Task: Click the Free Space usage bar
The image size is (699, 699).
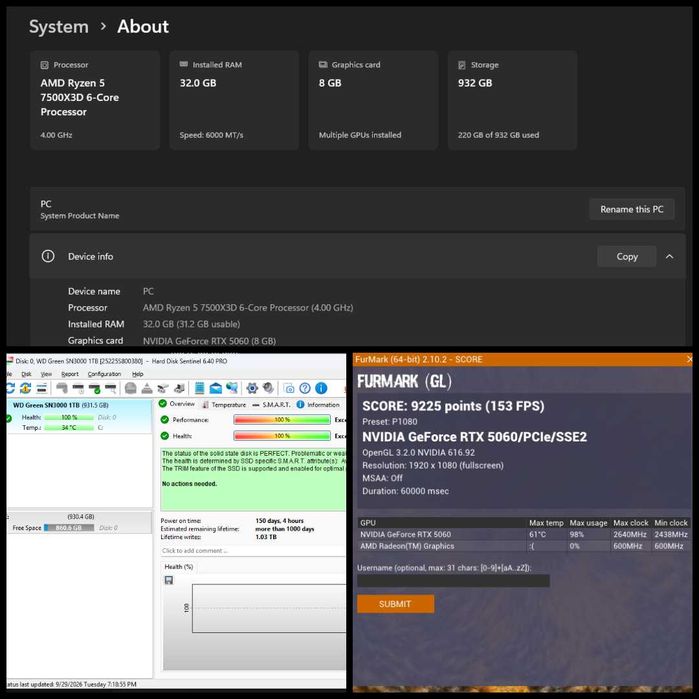Action: point(69,528)
